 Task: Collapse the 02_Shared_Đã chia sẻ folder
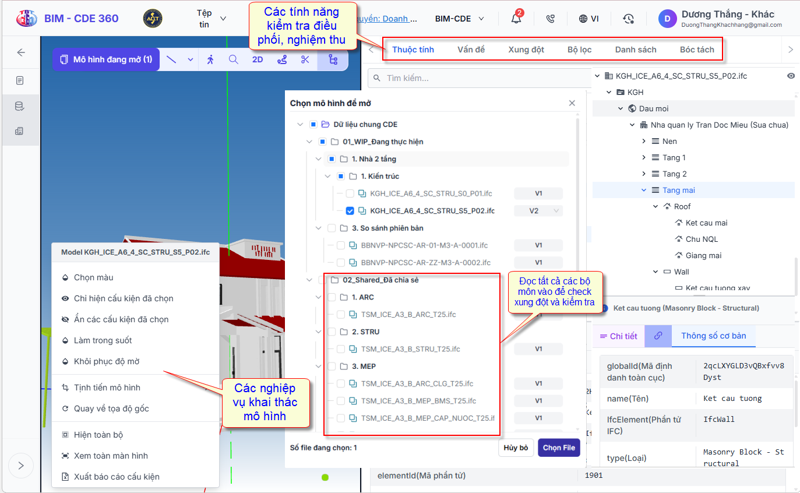[x=309, y=280]
